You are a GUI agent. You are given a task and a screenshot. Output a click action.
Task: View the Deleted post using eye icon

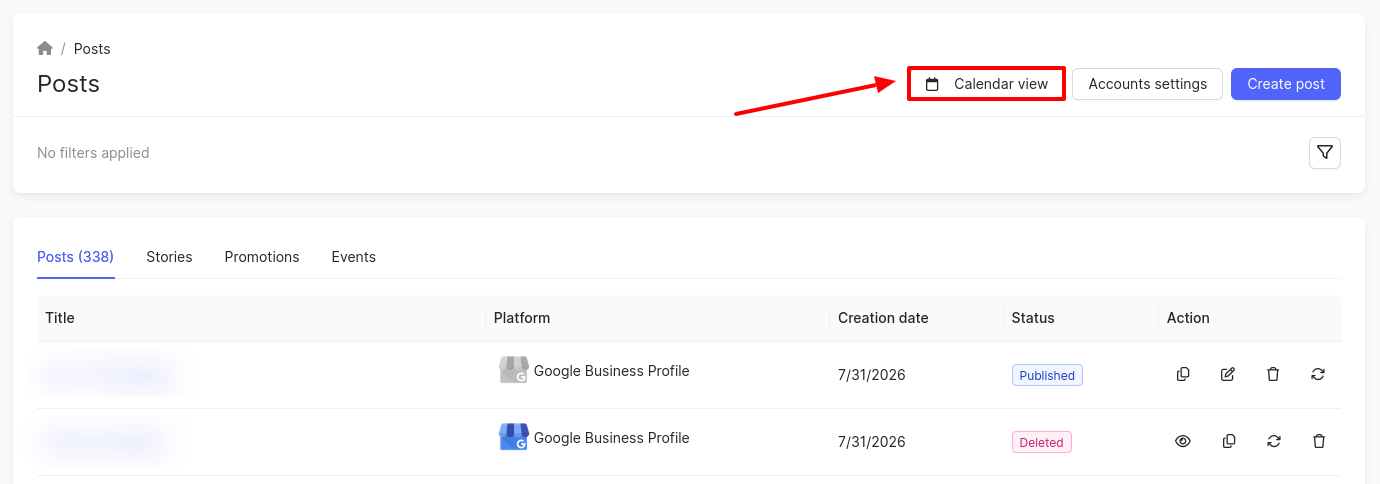tap(1183, 441)
